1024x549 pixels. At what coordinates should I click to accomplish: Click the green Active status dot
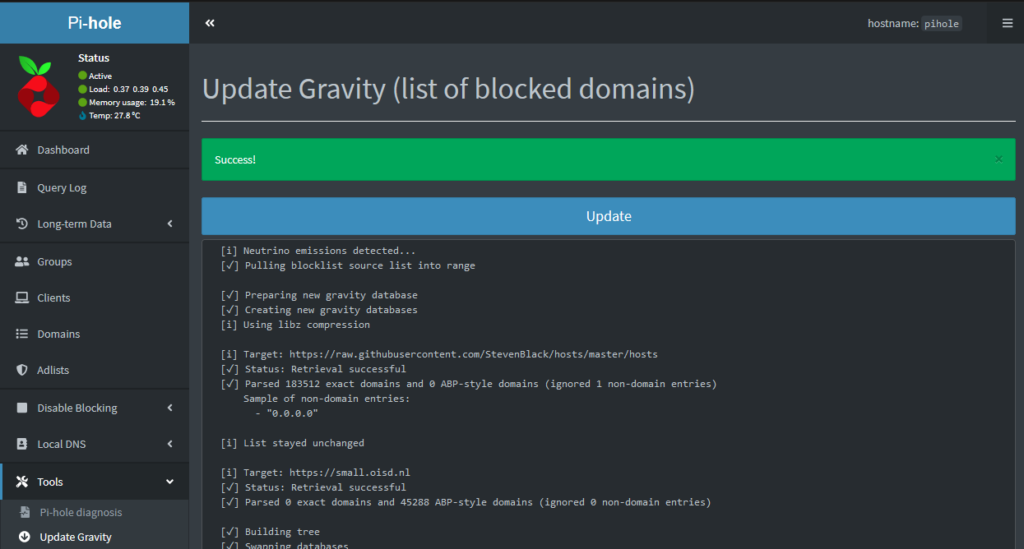[82, 76]
